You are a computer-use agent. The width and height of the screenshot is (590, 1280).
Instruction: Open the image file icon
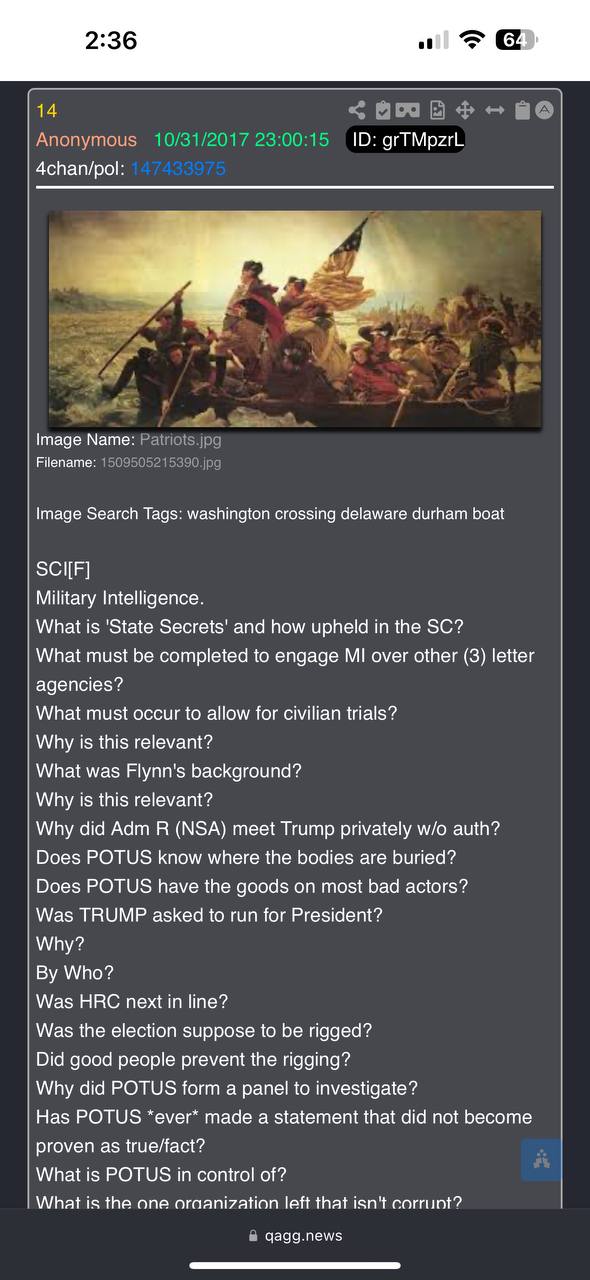pos(437,111)
